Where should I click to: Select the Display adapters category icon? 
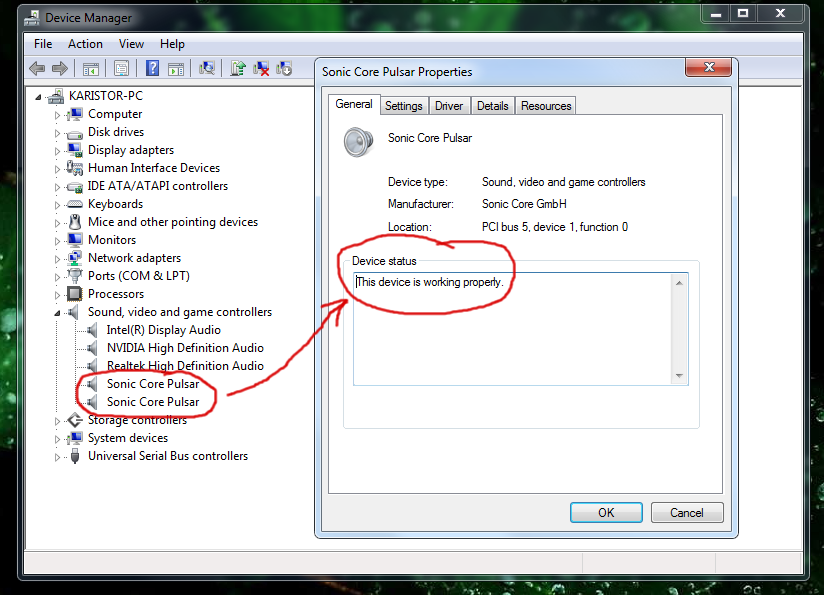[75, 150]
